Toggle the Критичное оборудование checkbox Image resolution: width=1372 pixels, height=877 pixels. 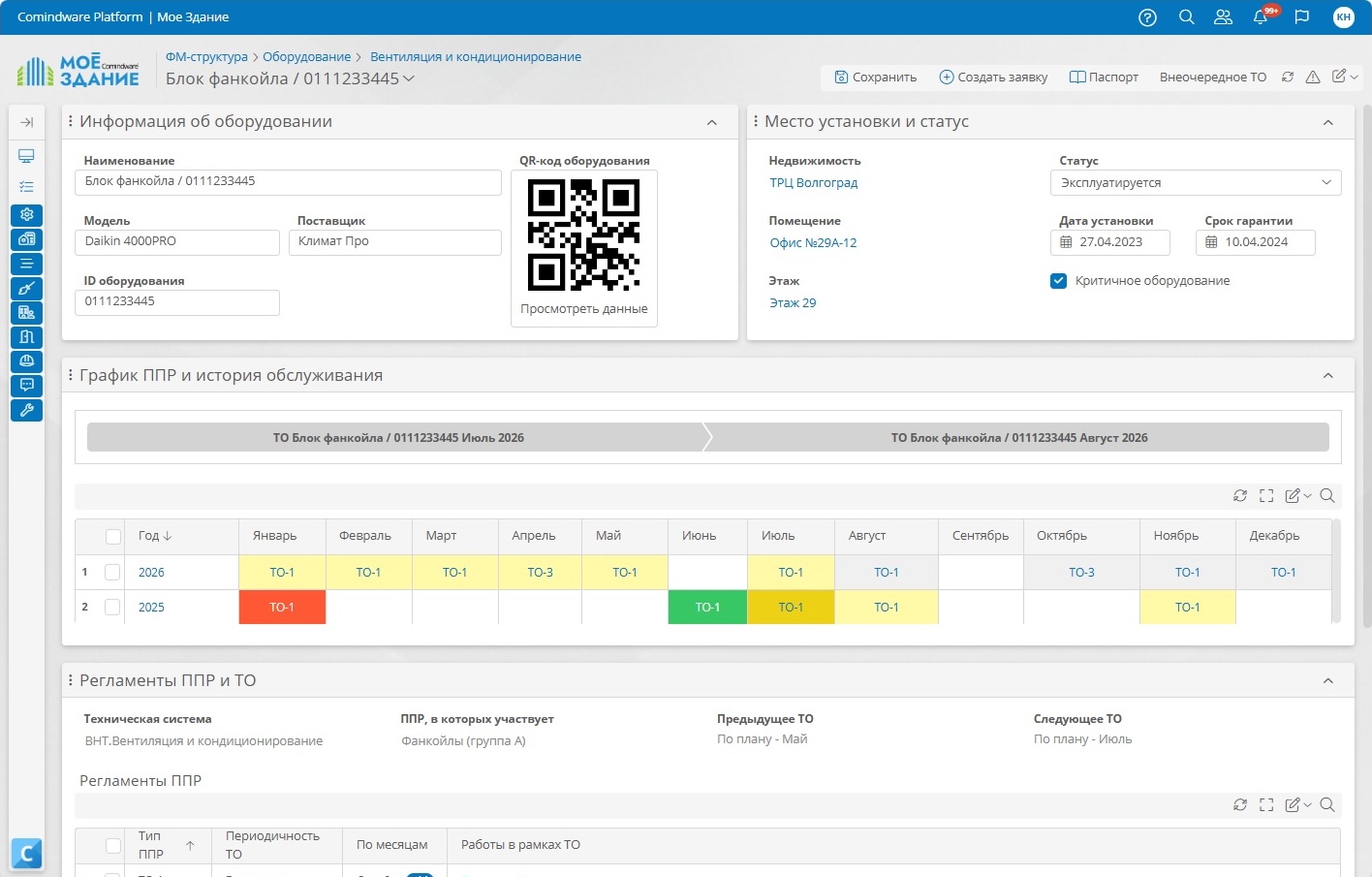1058,281
